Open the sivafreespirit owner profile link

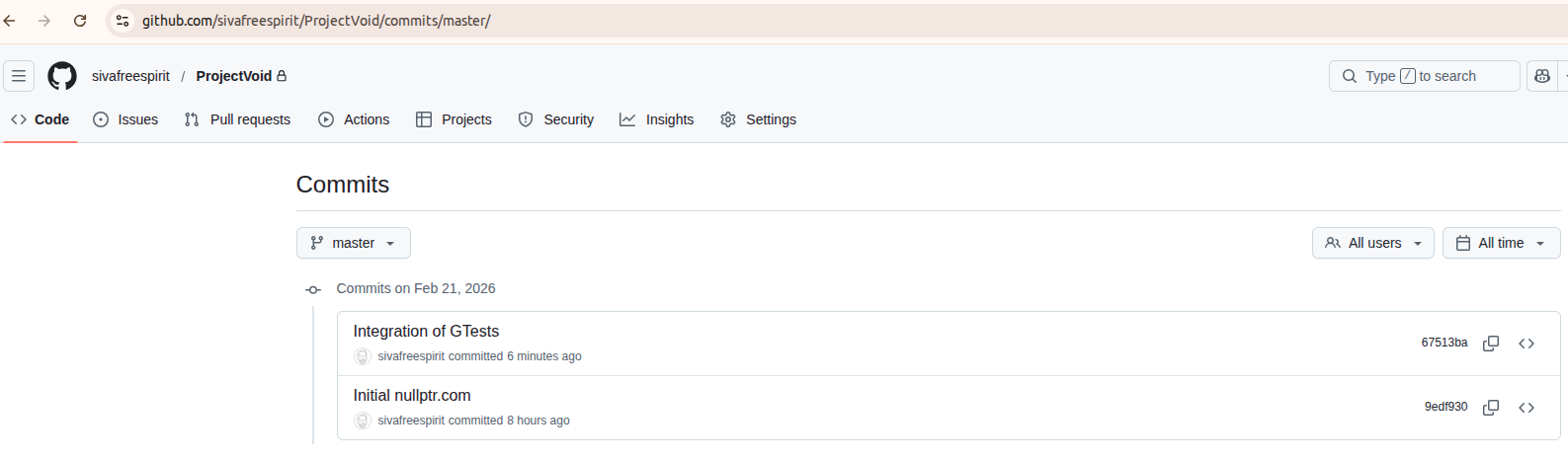pos(130,76)
